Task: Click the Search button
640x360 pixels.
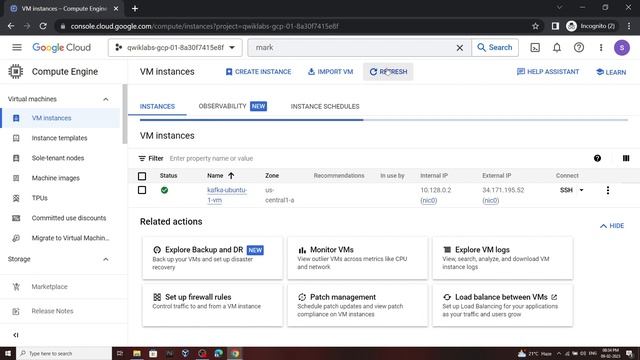Action: tap(495, 47)
